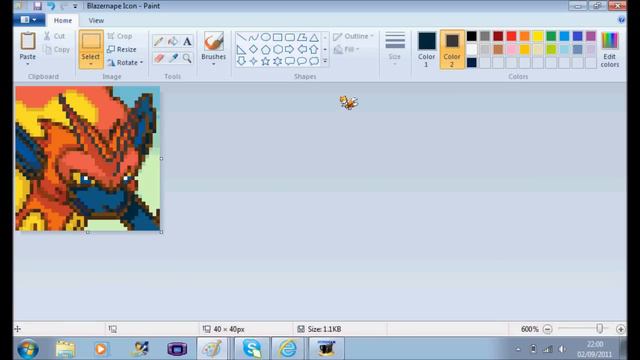Screen dimensions: 640x360
Task: Choose the Right arrow shape
Action: tap(290, 49)
